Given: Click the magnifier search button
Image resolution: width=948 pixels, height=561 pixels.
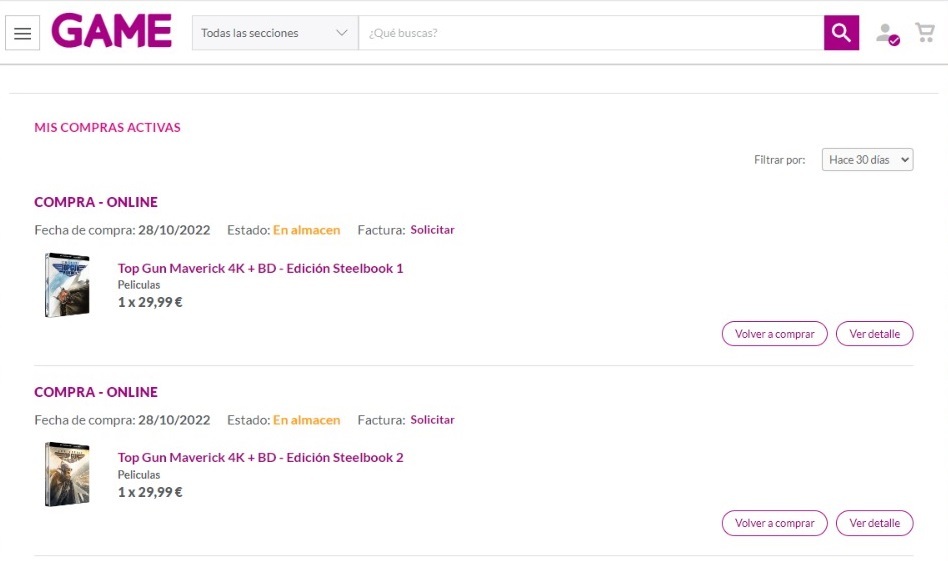Looking at the screenshot, I should click(x=841, y=33).
